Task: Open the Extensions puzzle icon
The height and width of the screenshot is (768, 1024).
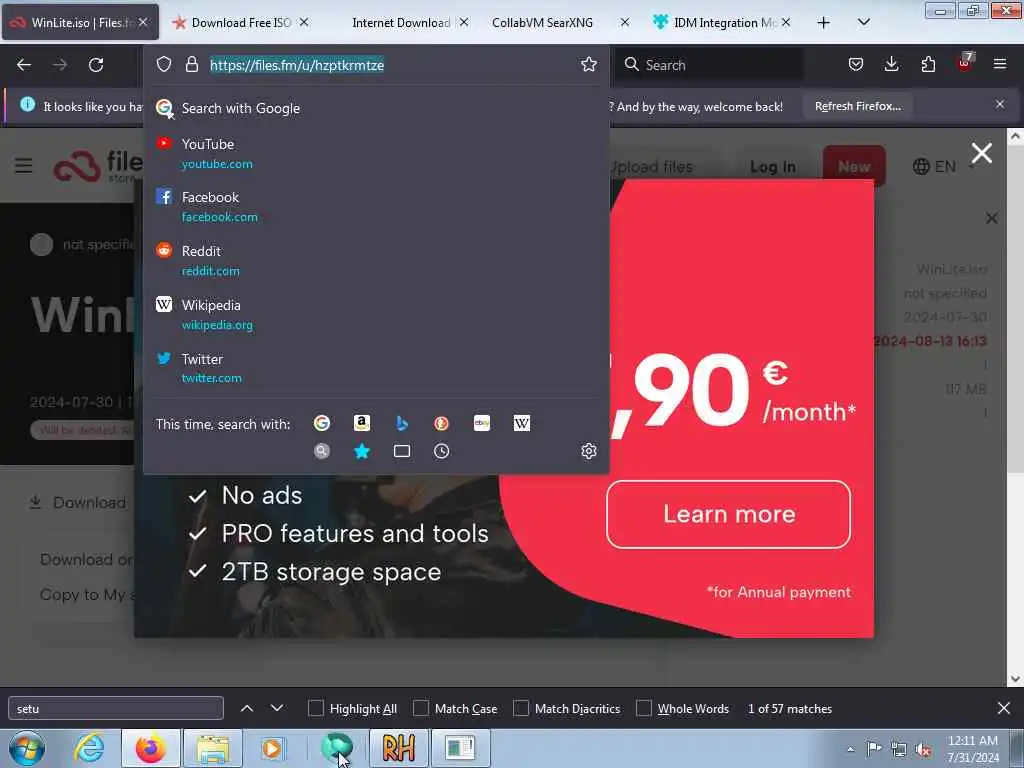Action: [928, 64]
